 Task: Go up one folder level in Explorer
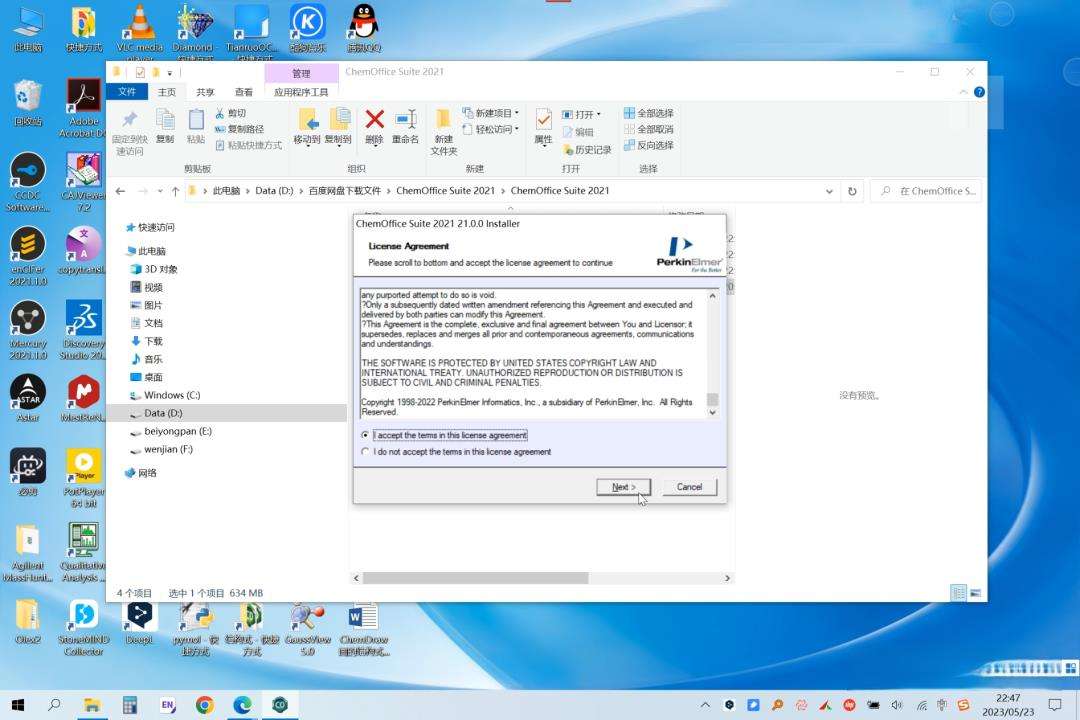pyautogui.click(x=175, y=191)
